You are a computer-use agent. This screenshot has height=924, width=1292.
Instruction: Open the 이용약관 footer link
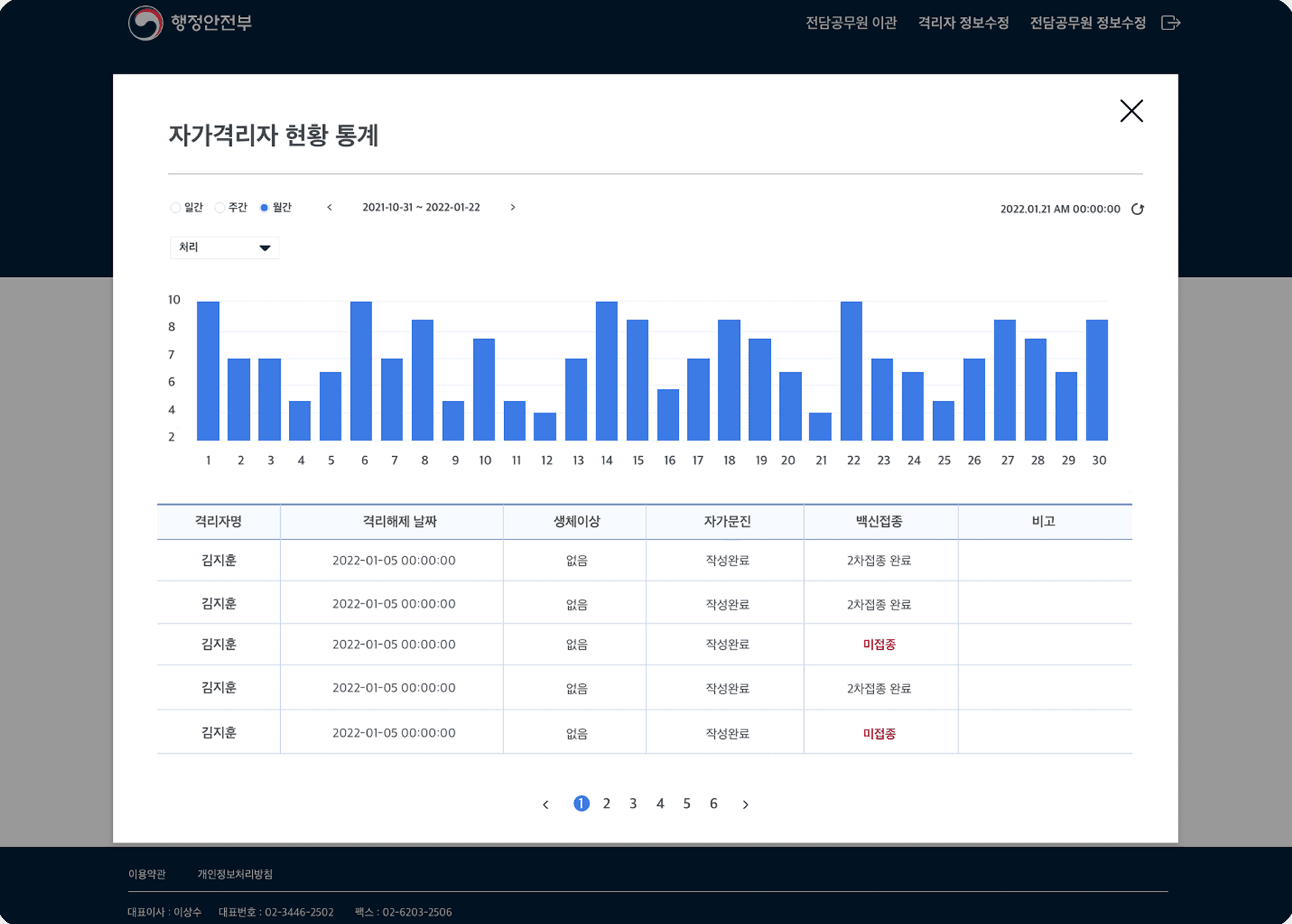point(147,874)
